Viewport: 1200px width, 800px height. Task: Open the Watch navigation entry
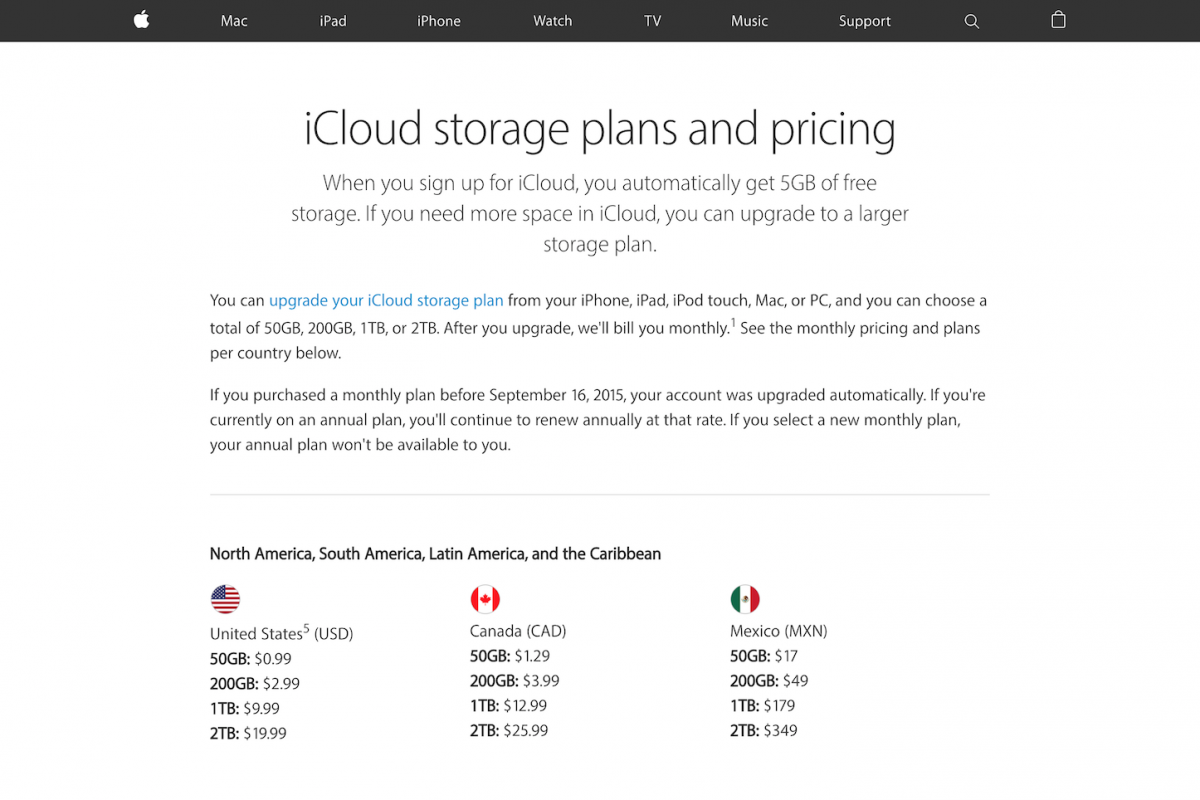552,20
